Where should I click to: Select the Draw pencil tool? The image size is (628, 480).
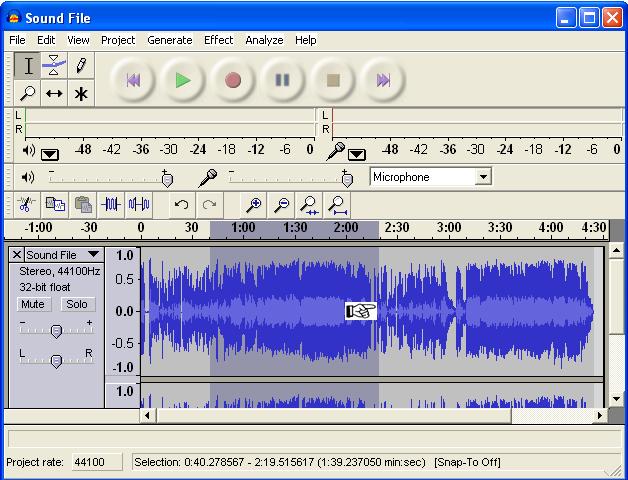coord(81,66)
